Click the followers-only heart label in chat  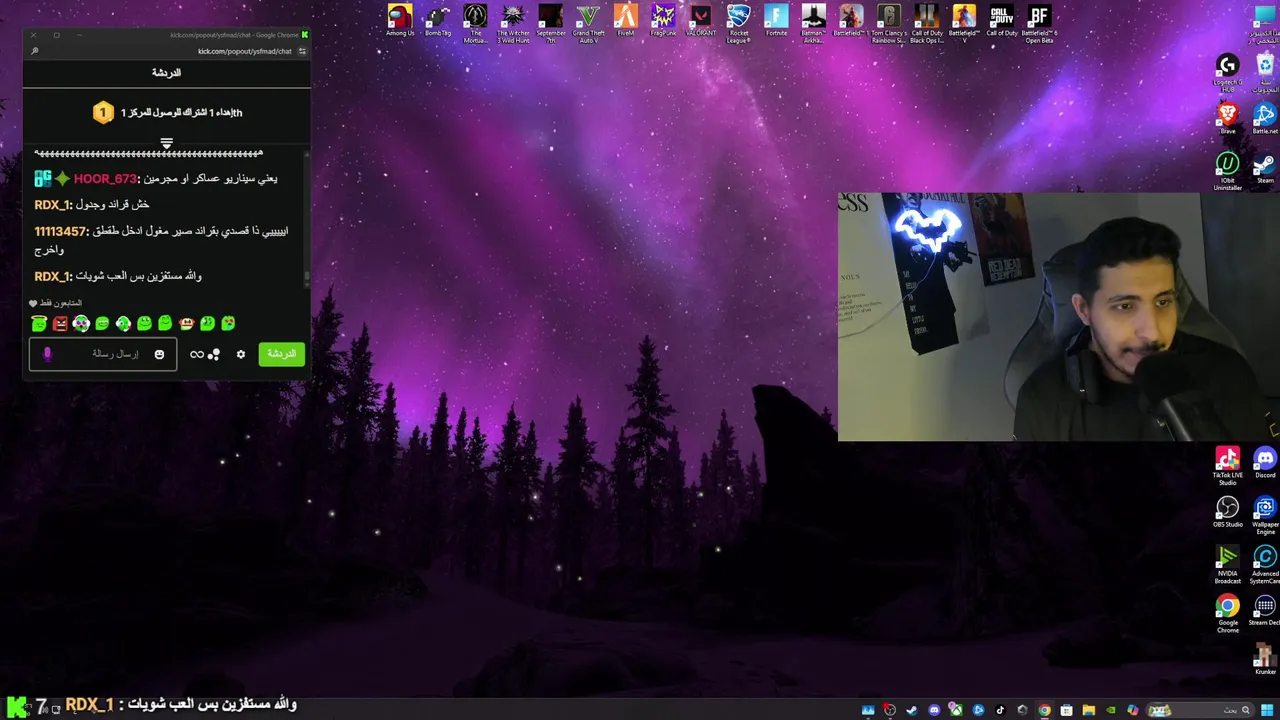coord(55,303)
